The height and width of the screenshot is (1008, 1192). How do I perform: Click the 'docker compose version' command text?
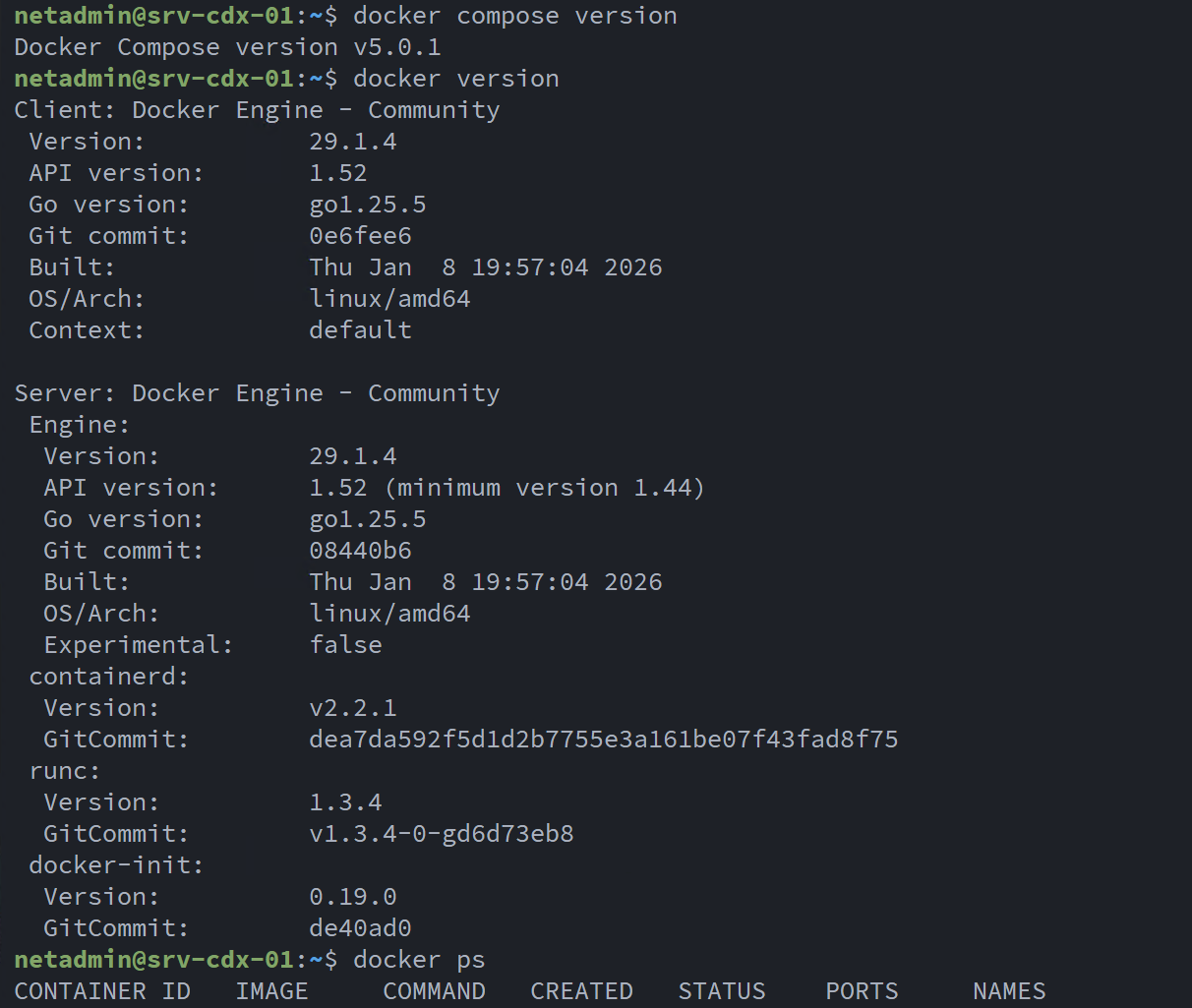(514, 16)
